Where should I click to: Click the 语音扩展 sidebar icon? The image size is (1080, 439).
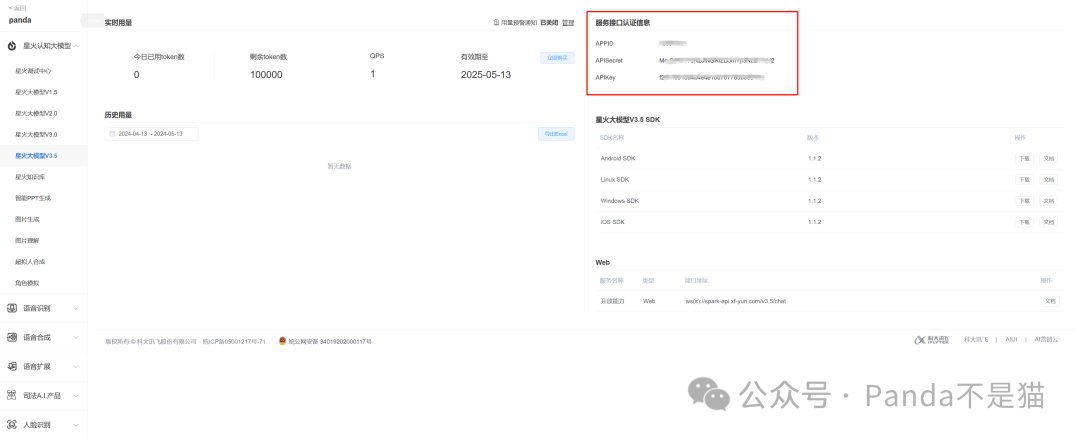[11, 366]
